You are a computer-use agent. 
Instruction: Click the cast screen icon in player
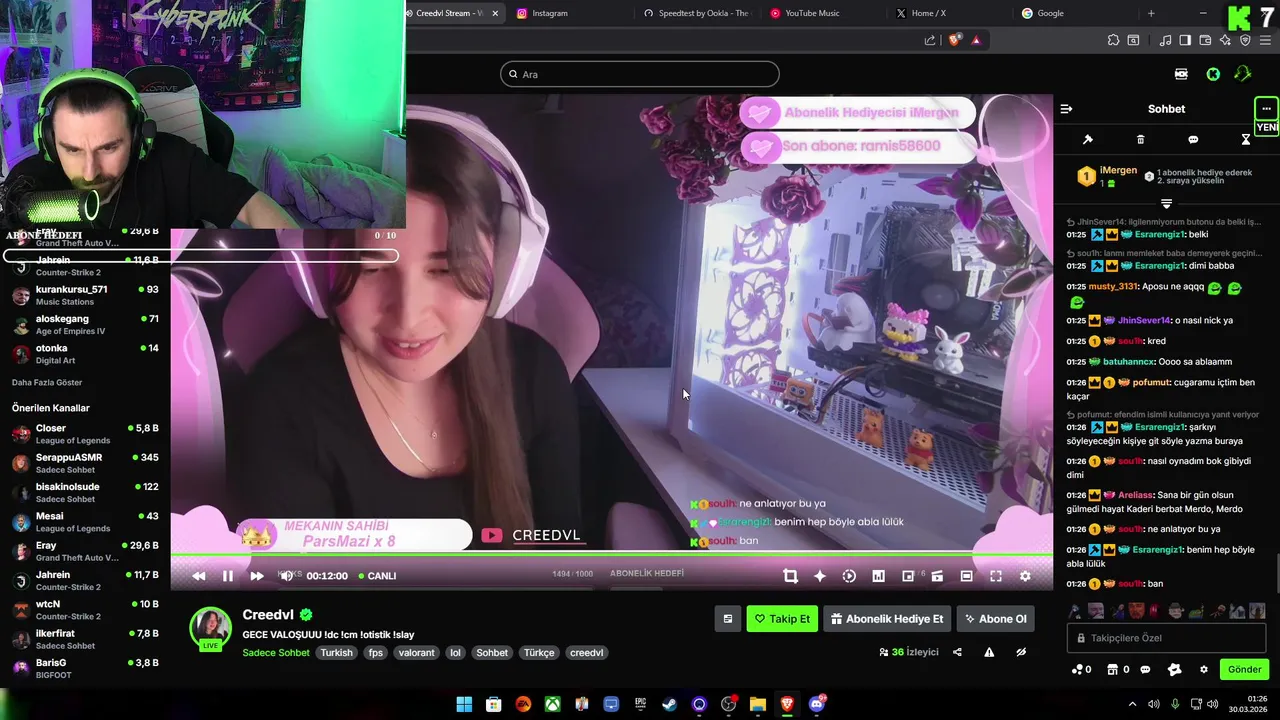(x=937, y=576)
